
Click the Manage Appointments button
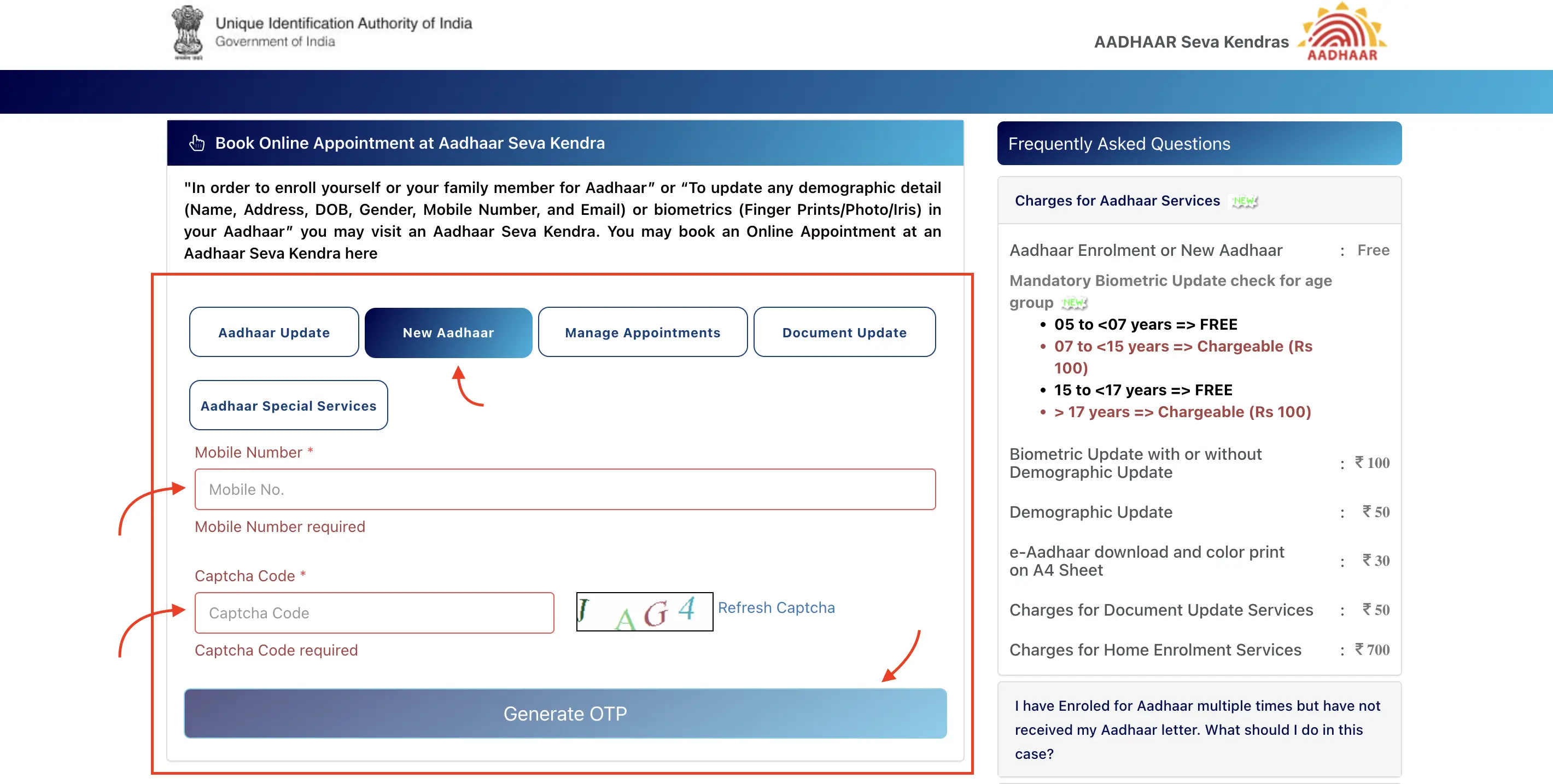(x=640, y=331)
